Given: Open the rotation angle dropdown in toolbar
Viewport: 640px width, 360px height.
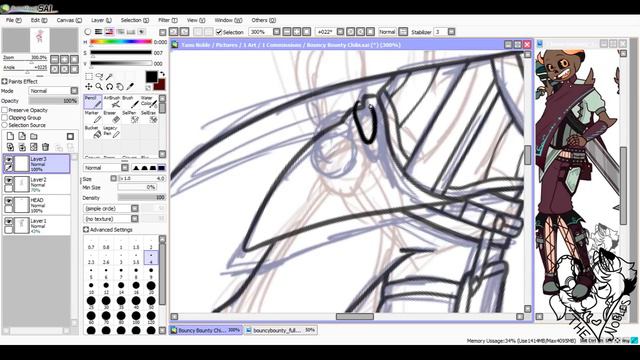Looking at the screenshot, I should pyautogui.click(x=340, y=32).
